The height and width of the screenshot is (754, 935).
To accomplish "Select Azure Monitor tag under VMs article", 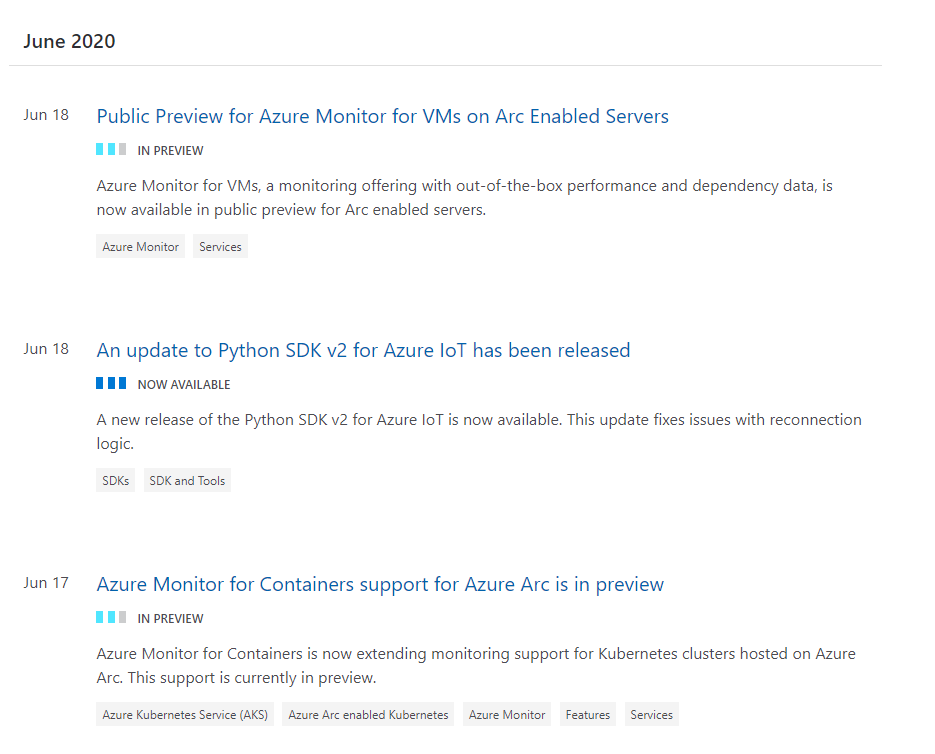I will point(140,246).
